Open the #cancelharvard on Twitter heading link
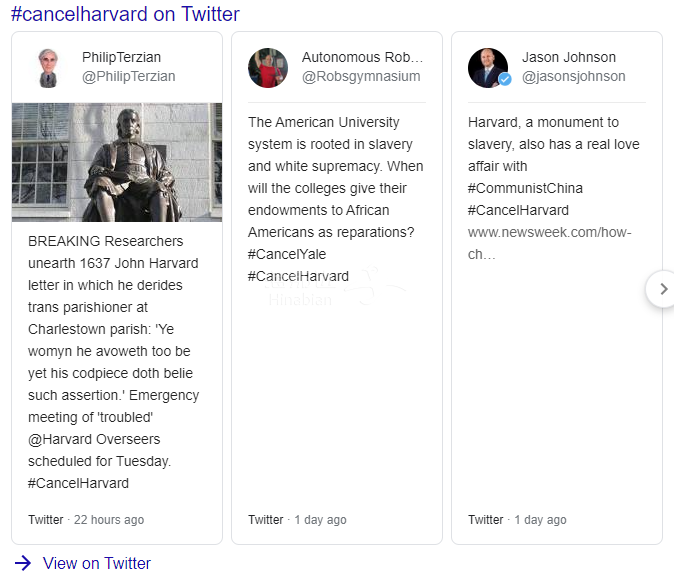 pos(125,14)
